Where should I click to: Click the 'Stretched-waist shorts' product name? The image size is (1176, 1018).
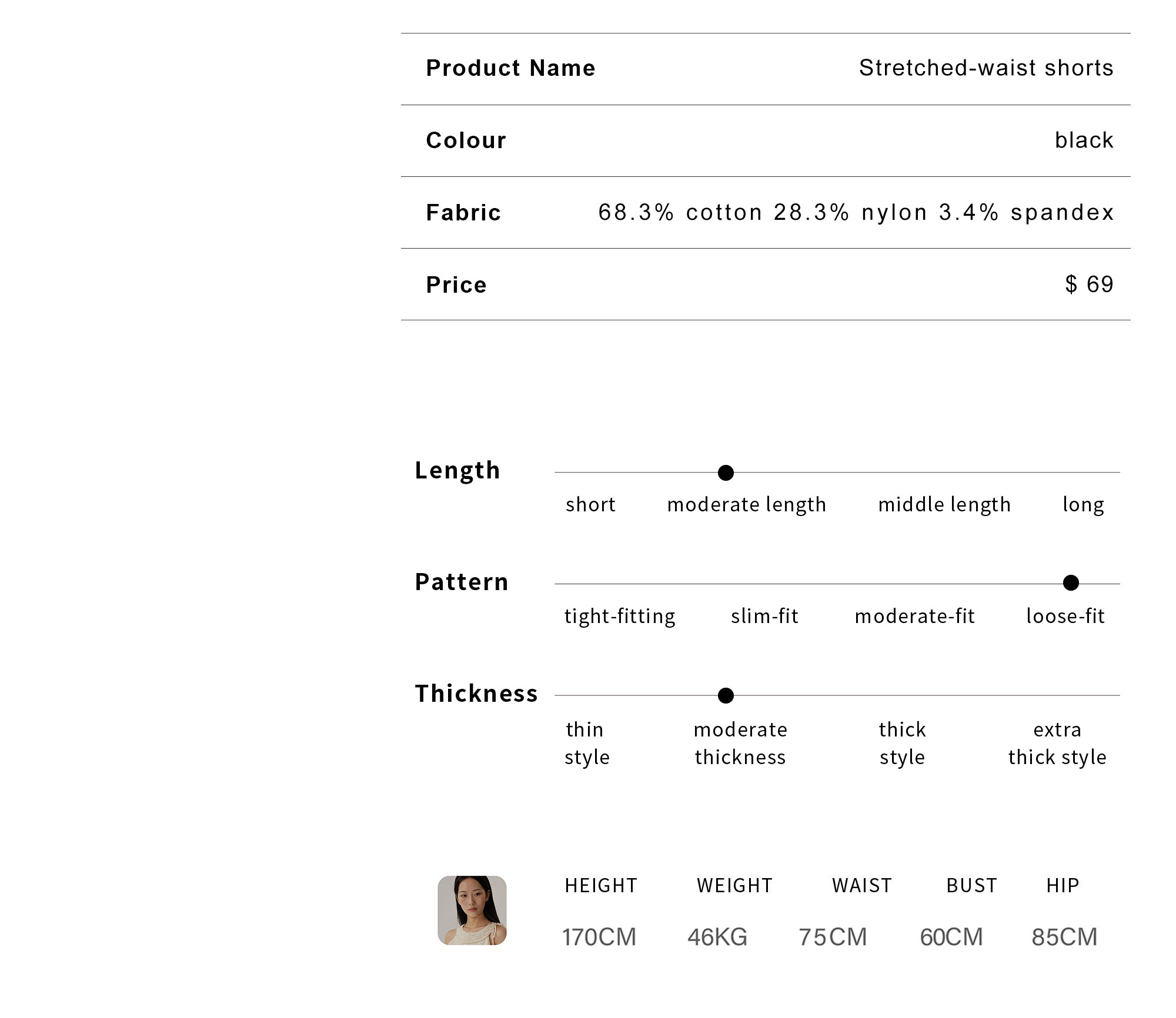coord(986,68)
